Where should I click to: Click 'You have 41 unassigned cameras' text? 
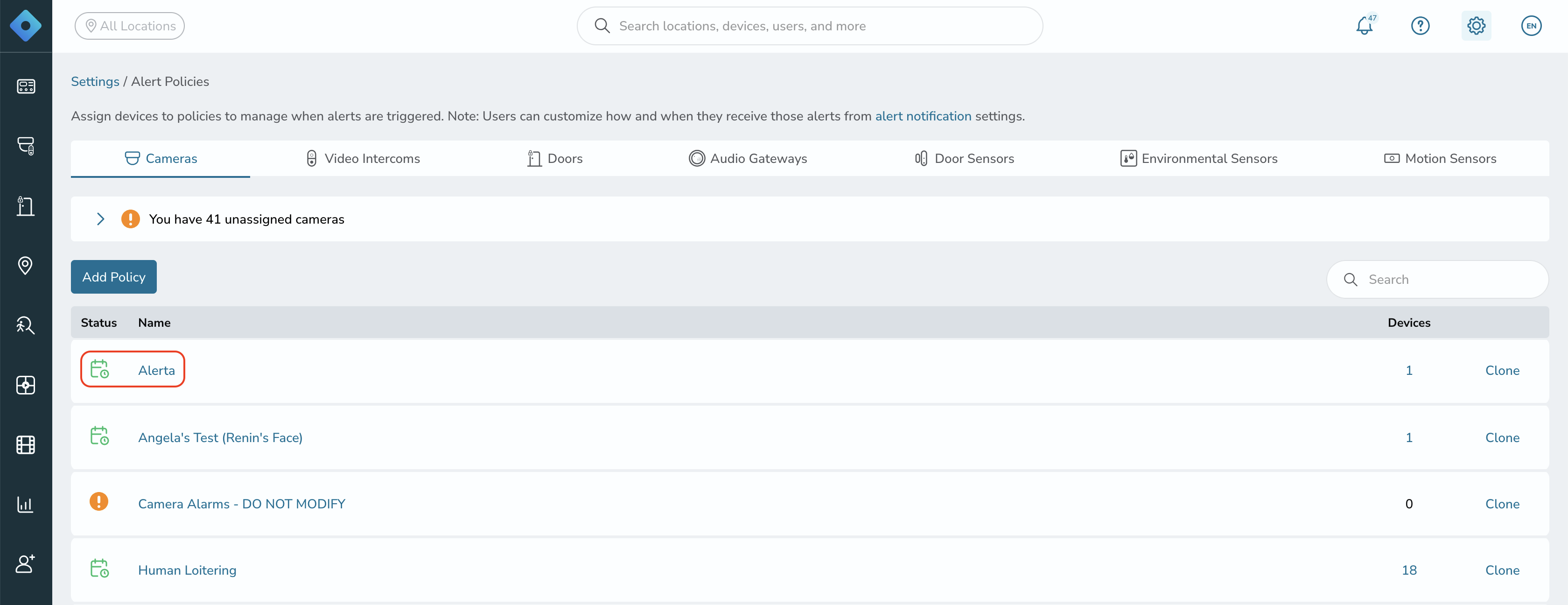(246, 219)
